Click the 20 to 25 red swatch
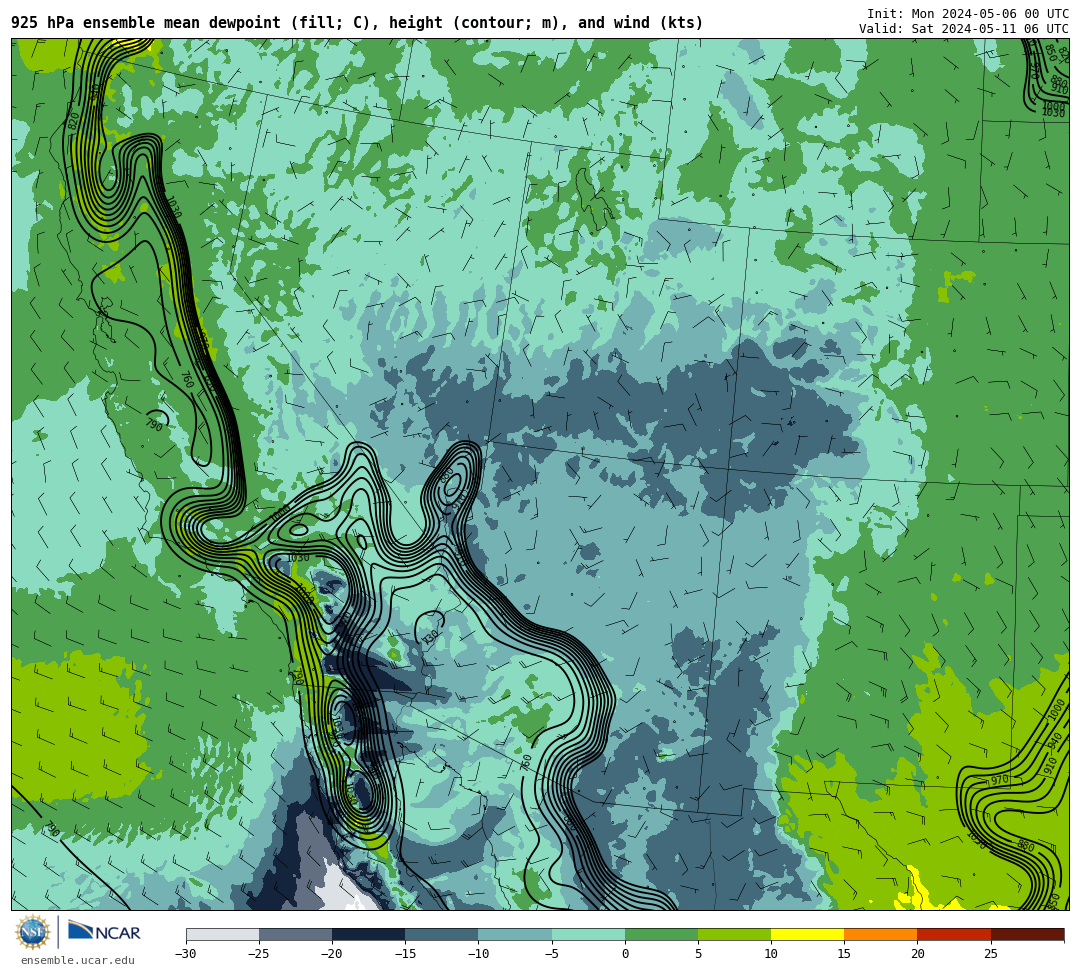1080x973 pixels. (x=954, y=934)
